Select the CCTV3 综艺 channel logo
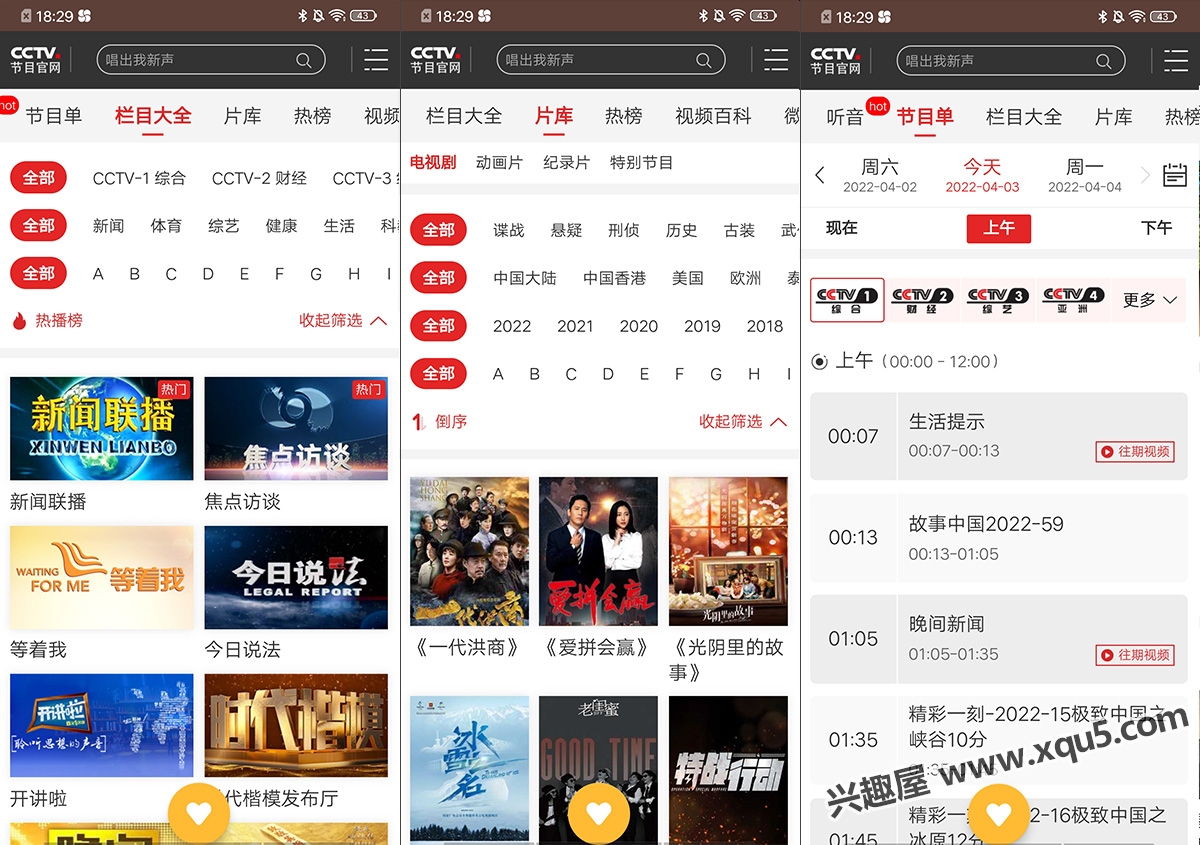The height and width of the screenshot is (845, 1200). click(998, 300)
